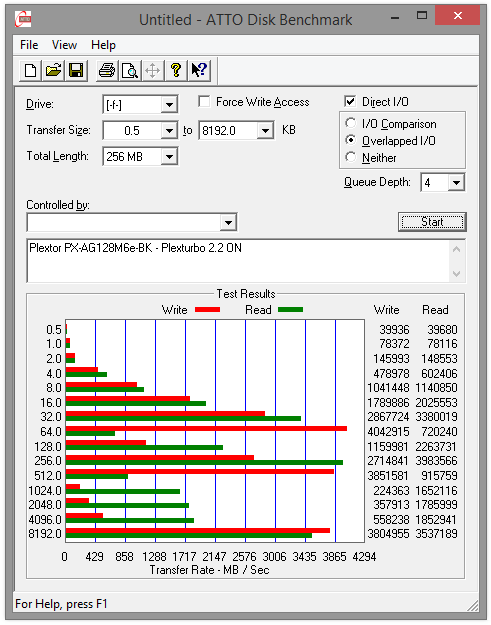The width and height of the screenshot is (491, 625).
Task: Open the View menu
Action: [x=64, y=45]
